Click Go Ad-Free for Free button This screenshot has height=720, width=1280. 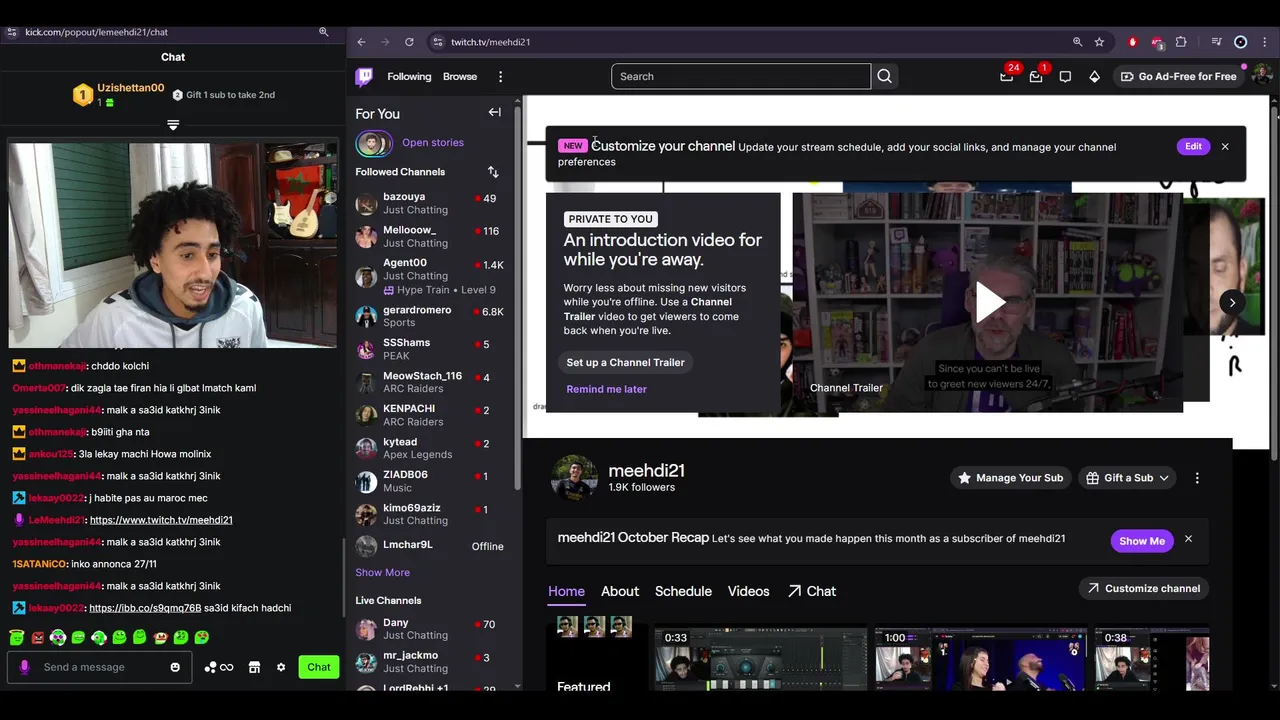(x=1177, y=77)
